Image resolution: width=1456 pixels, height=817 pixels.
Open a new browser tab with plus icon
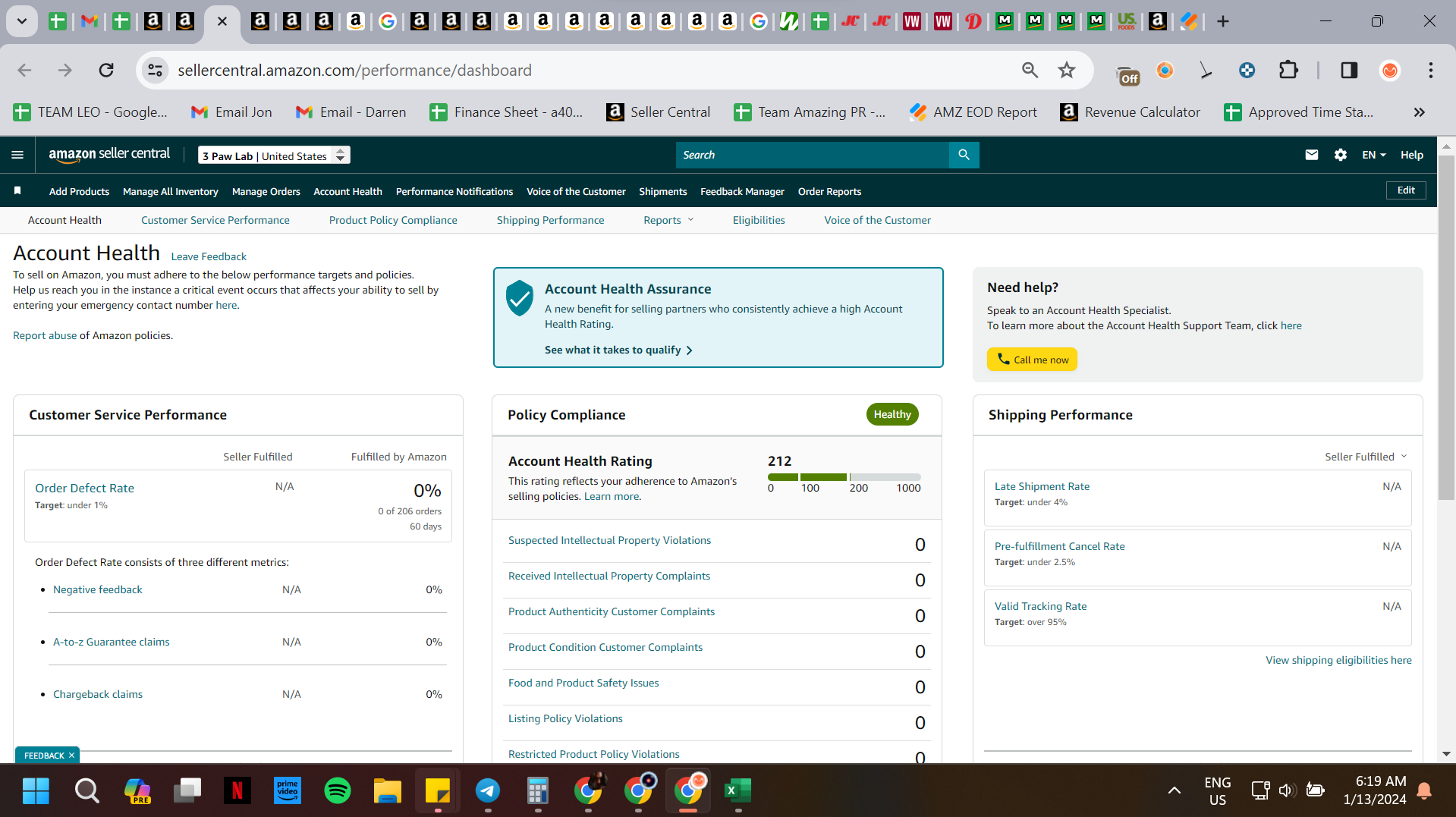(1222, 21)
